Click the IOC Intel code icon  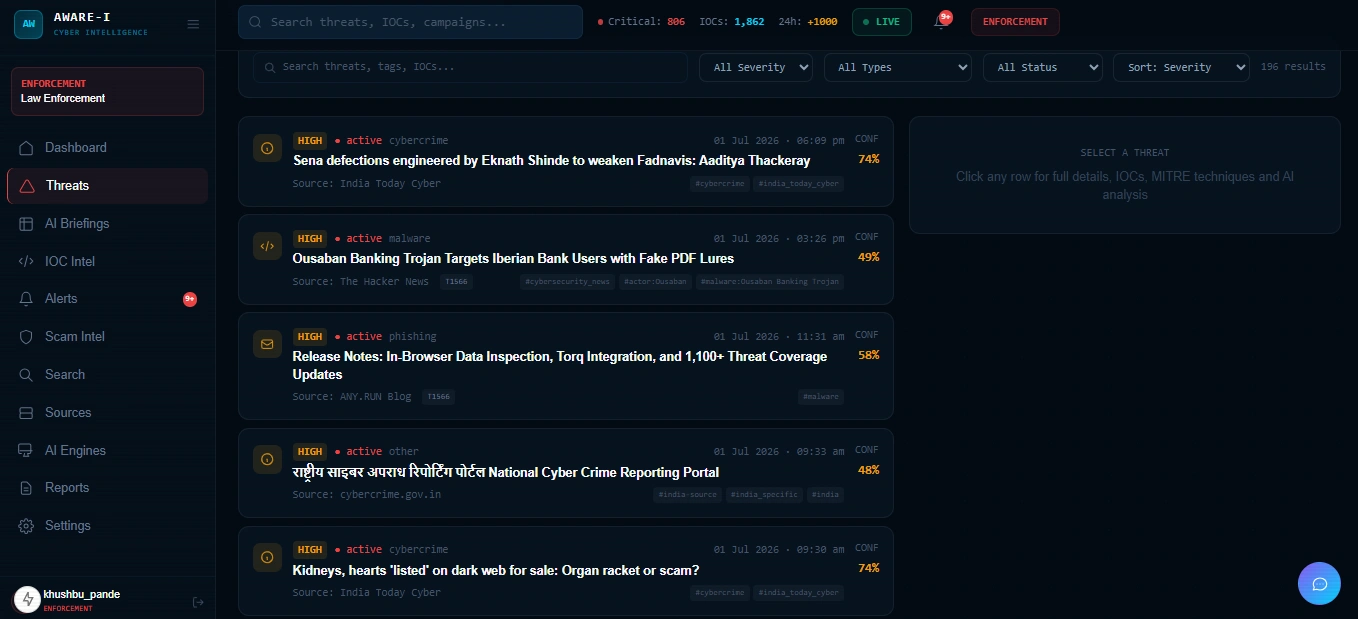(x=26, y=262)
